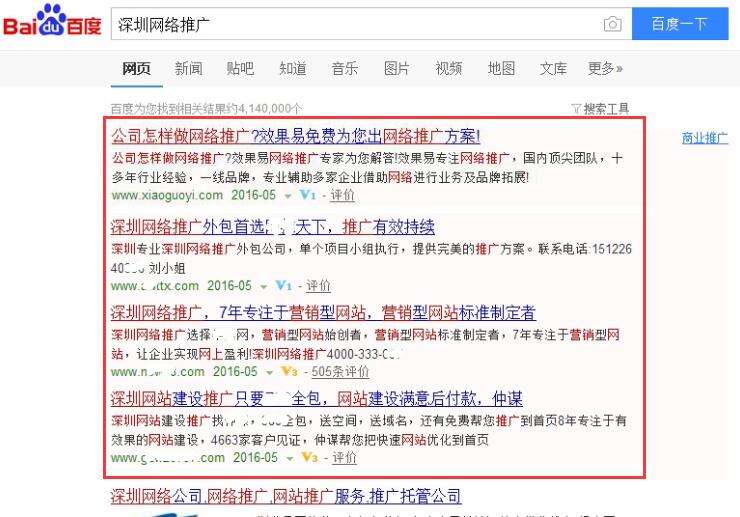Click the 百度一下 search button

[x=680, y=24]
